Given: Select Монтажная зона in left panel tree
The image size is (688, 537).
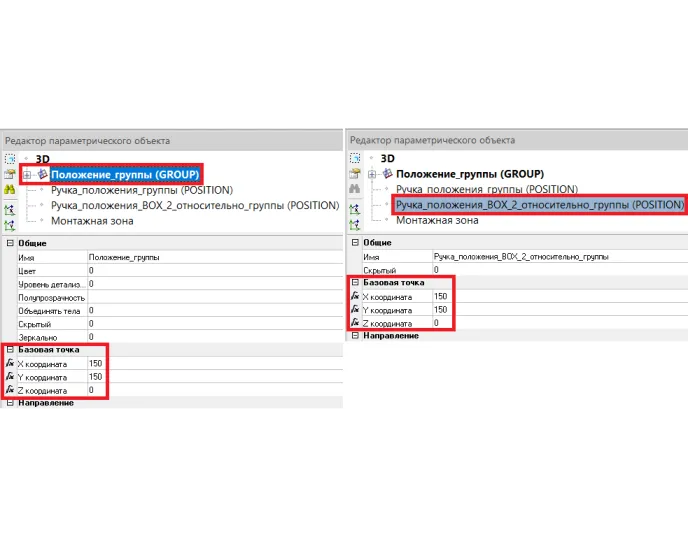Looking at the screenshot, I should (x=92, y=221).
